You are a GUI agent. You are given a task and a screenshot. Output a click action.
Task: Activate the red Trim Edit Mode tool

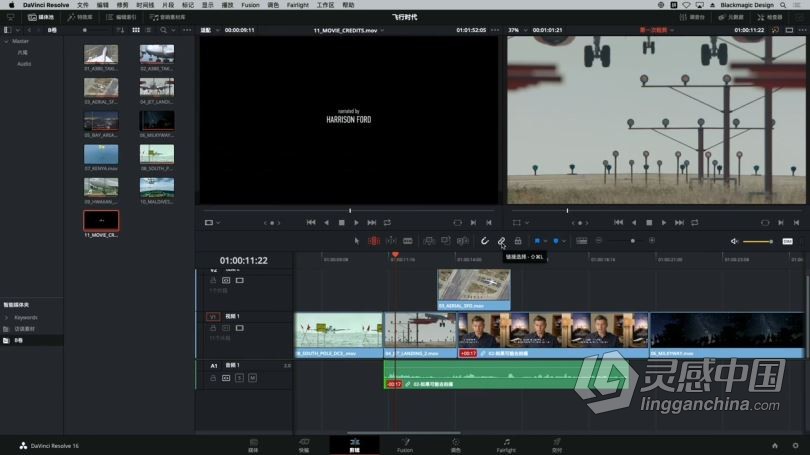[374, 241]
